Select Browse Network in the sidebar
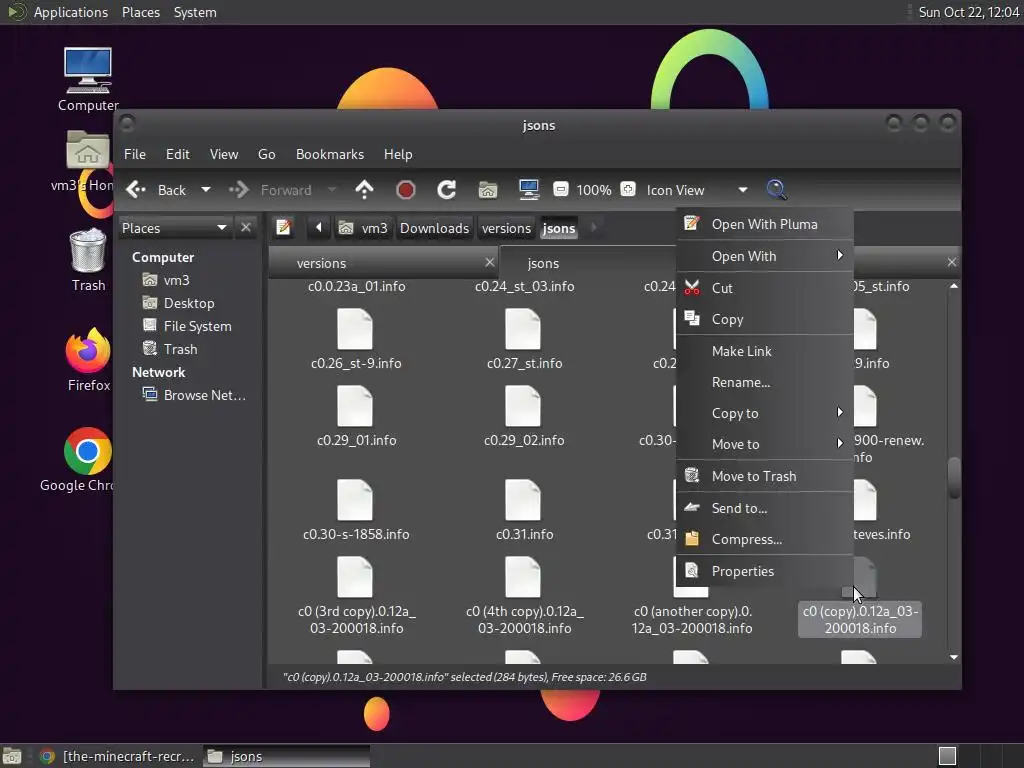The image size is (1024, 768). (204, 395)
